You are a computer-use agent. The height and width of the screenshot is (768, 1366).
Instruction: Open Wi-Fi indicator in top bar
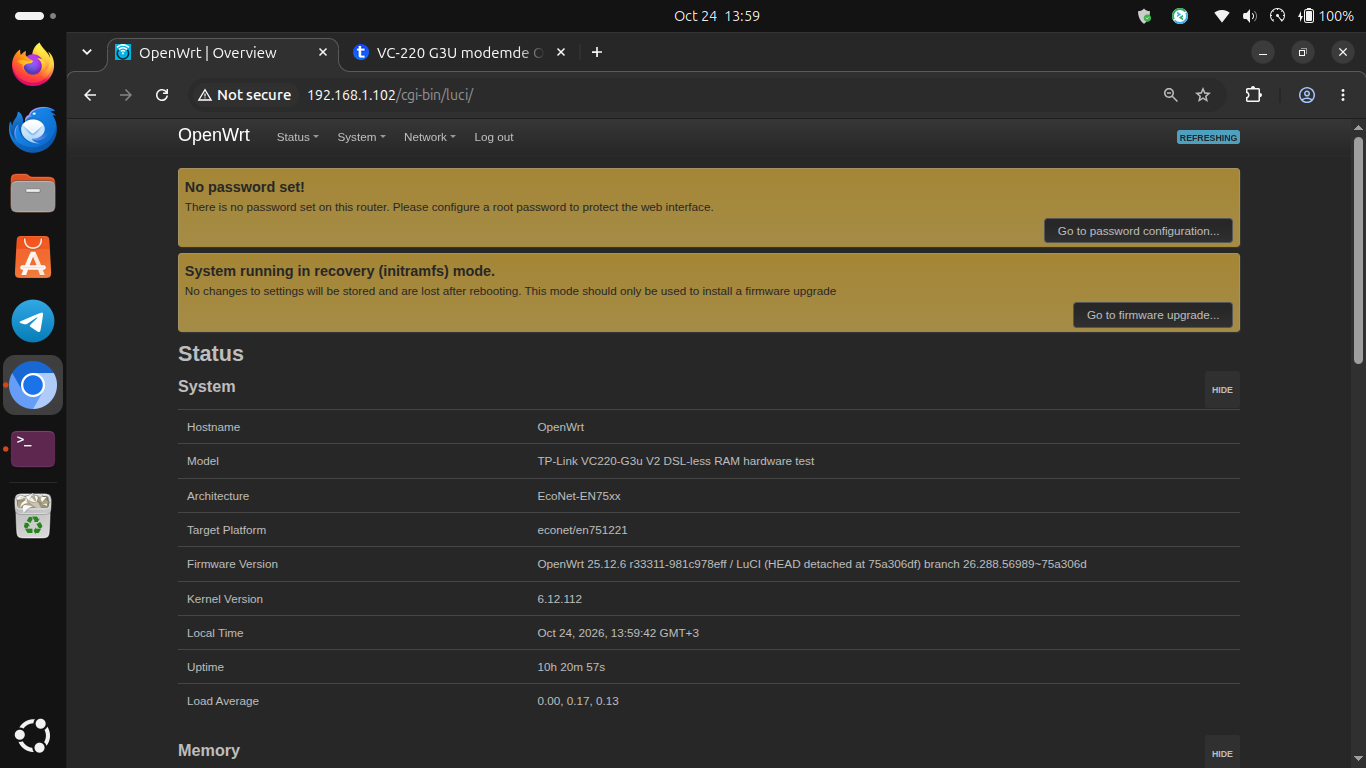1222,16
